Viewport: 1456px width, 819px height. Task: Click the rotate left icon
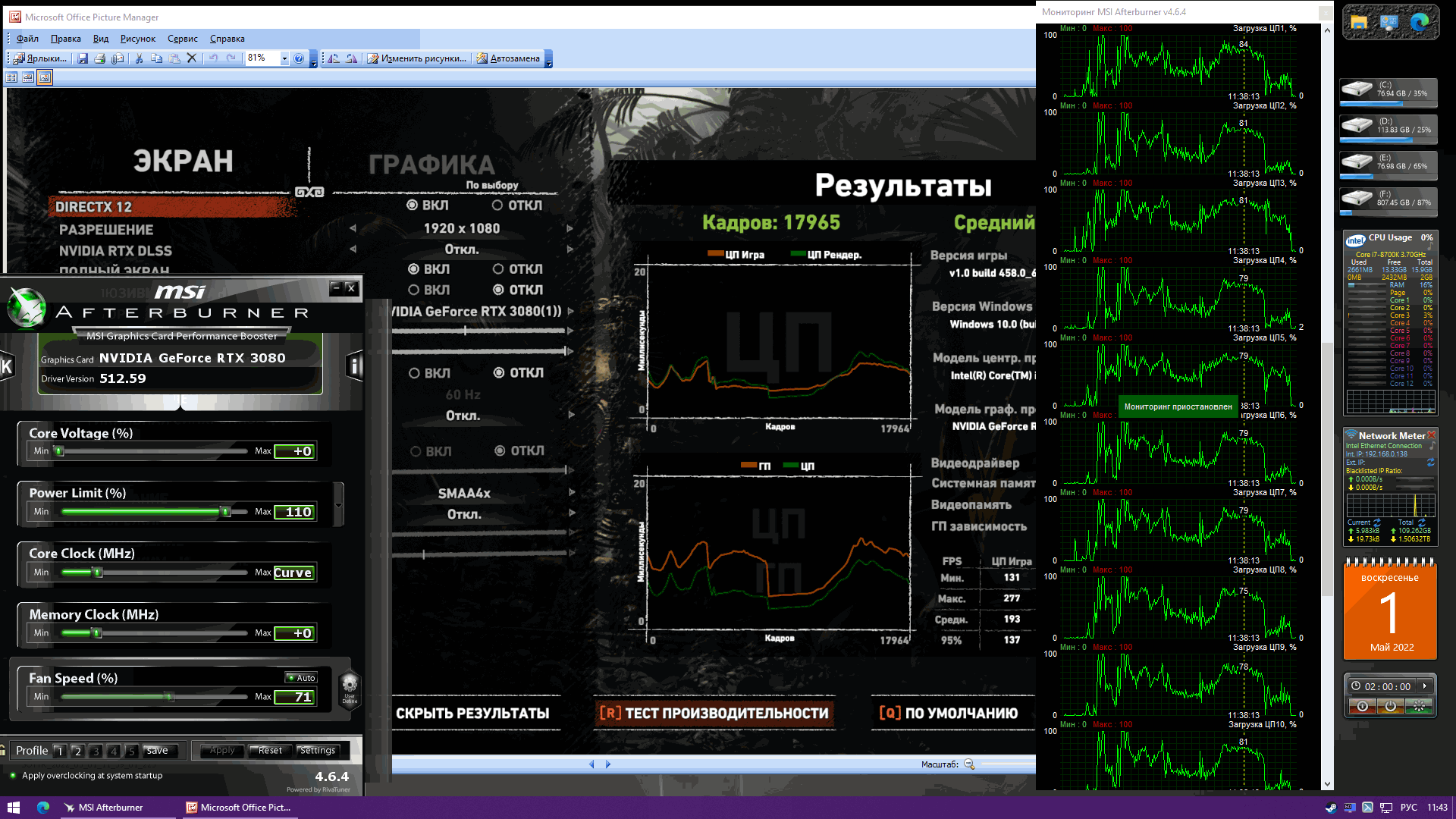334,58
